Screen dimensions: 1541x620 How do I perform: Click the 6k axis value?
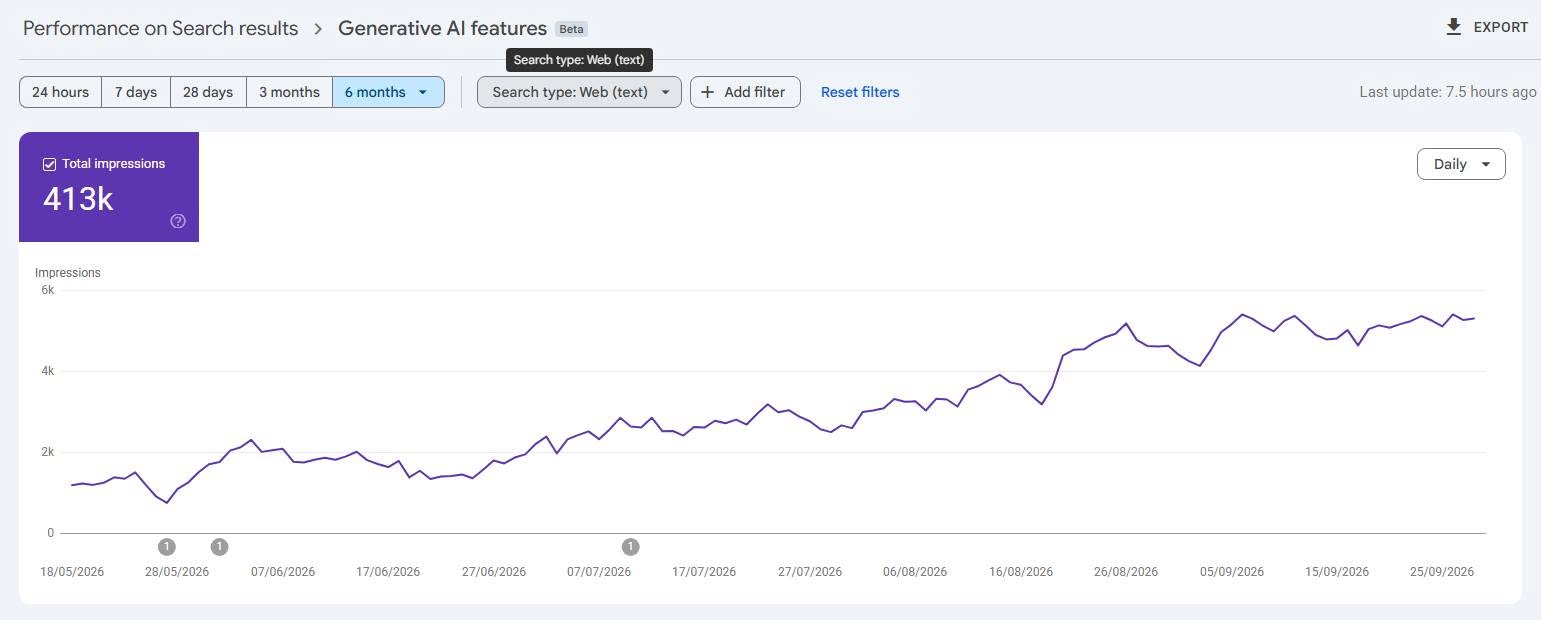coord(48,290)
